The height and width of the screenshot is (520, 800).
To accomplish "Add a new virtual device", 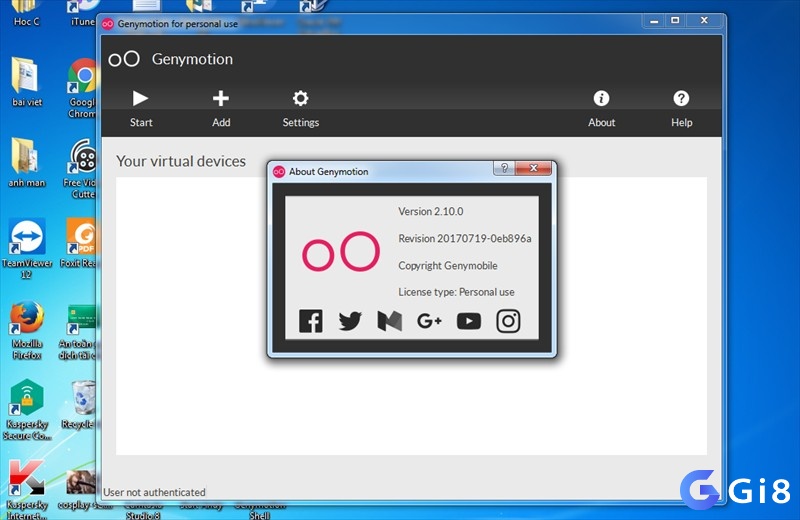I will [x=221, y=108].
